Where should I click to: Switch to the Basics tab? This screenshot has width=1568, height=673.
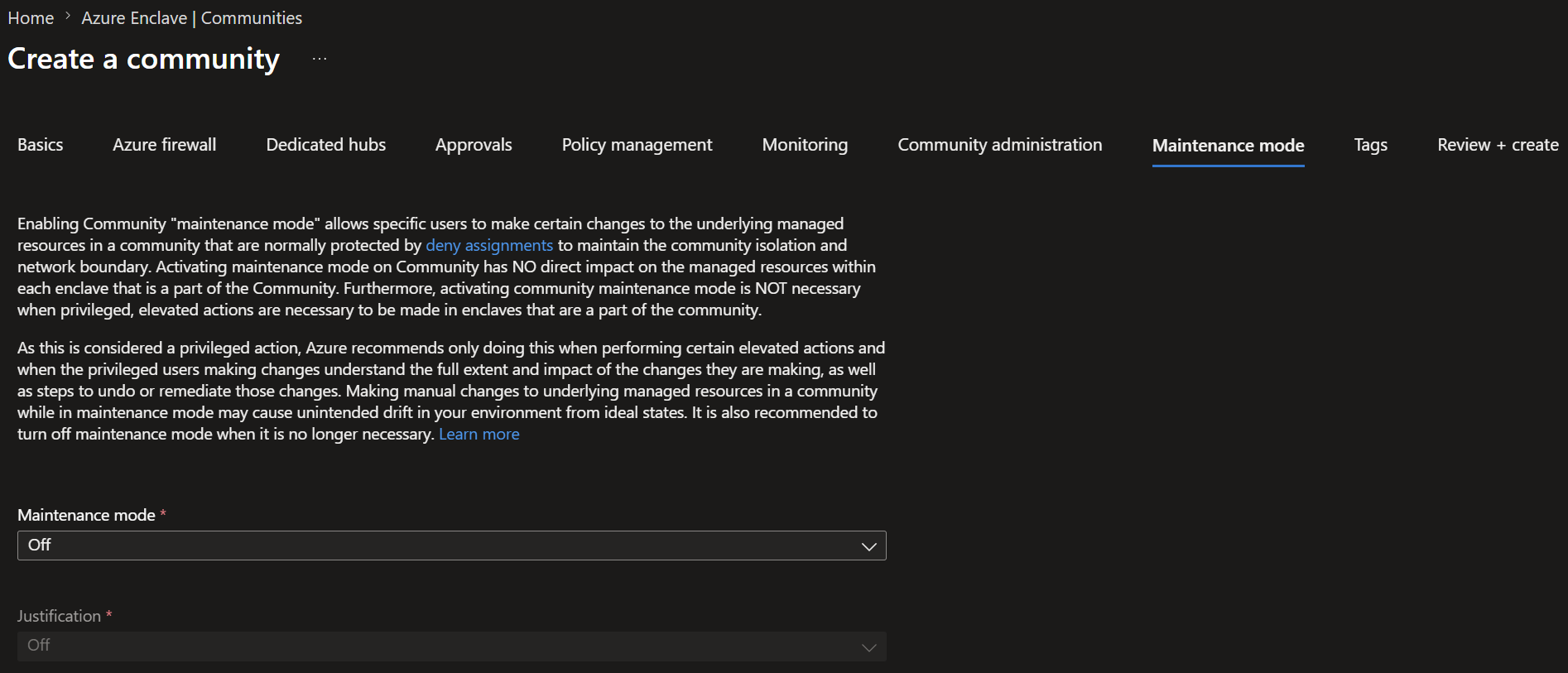point(41,145)
